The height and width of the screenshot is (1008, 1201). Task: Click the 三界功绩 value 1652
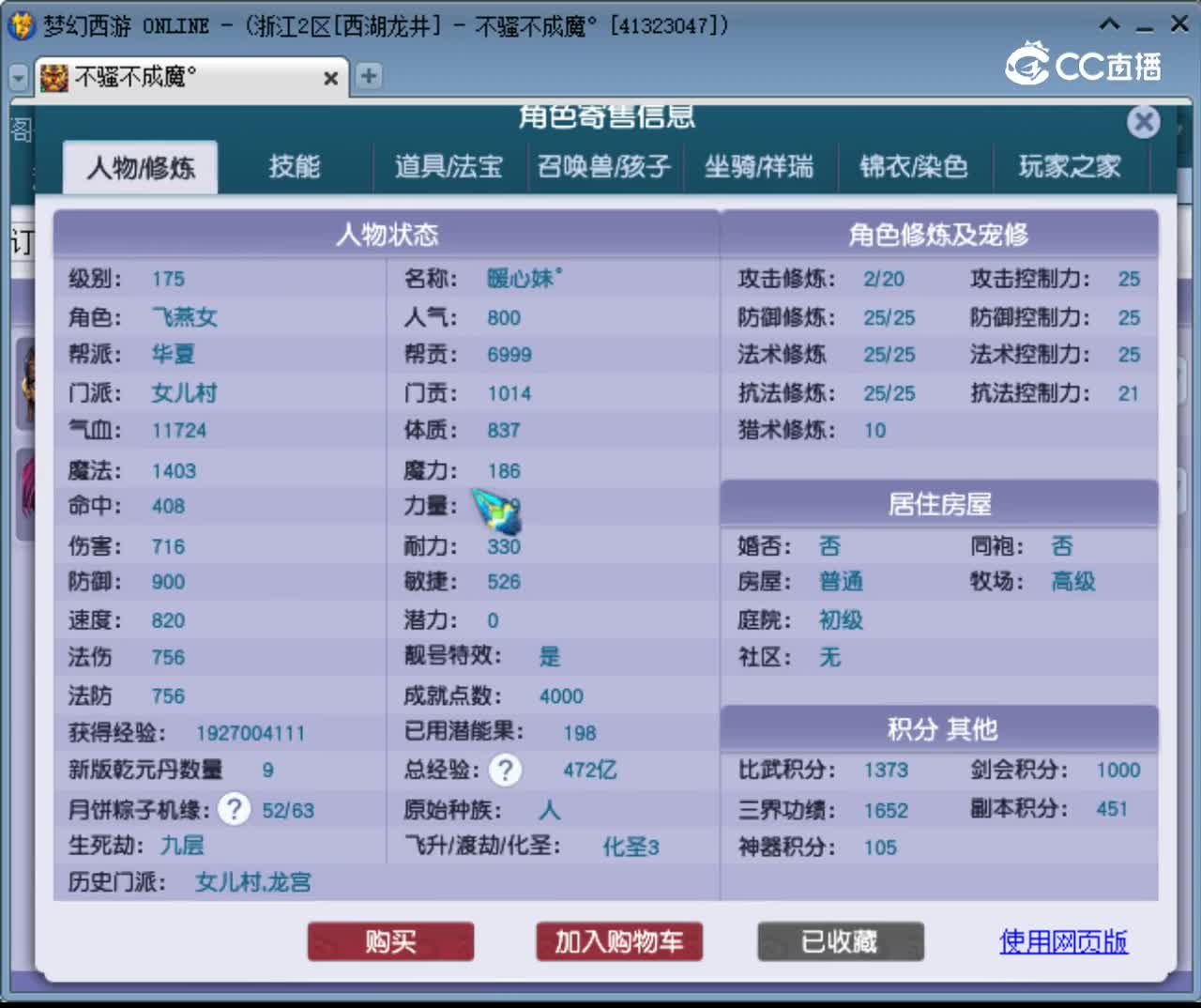[886, 810]
